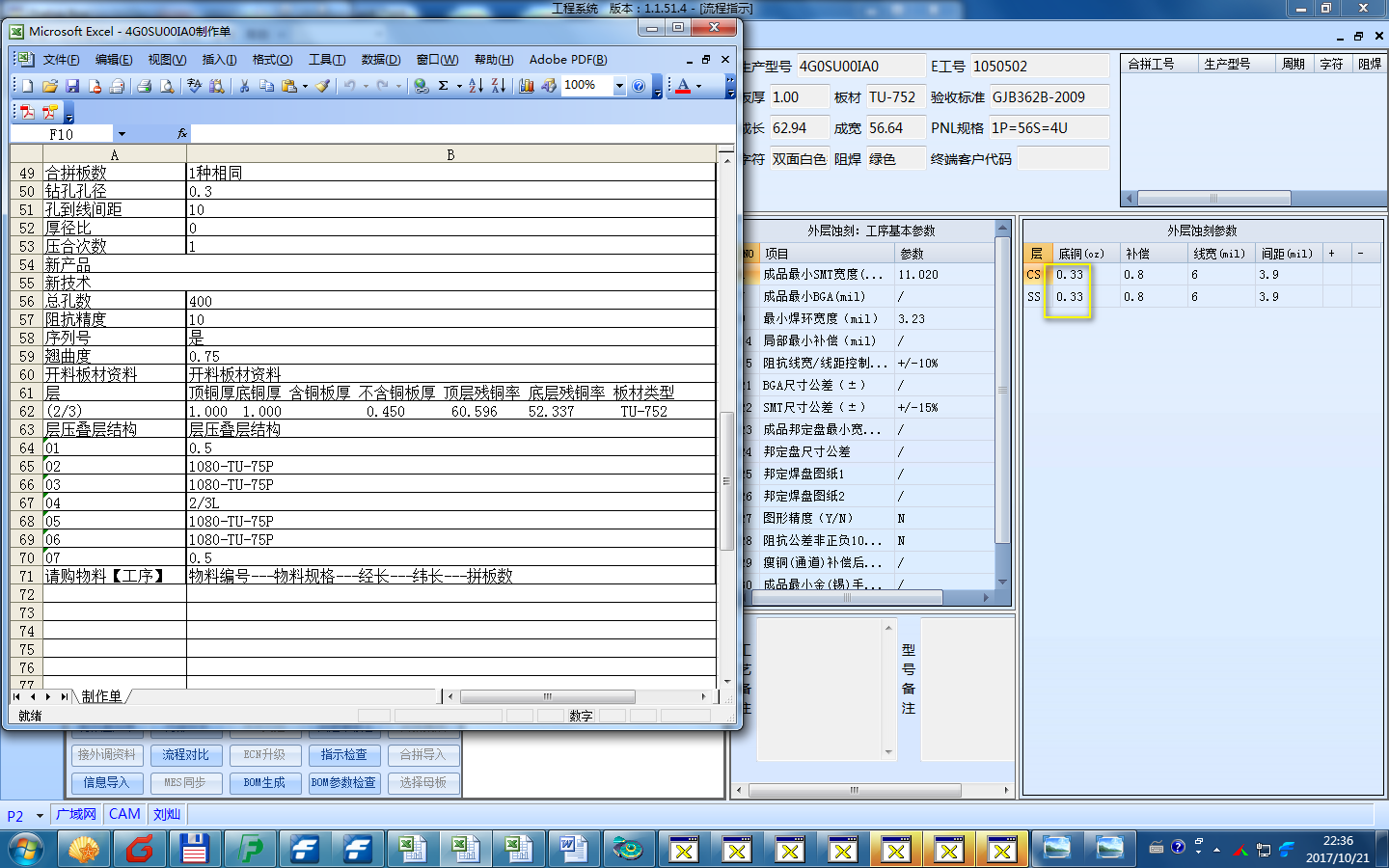Click the 指示检查 button

click(344, 755)
